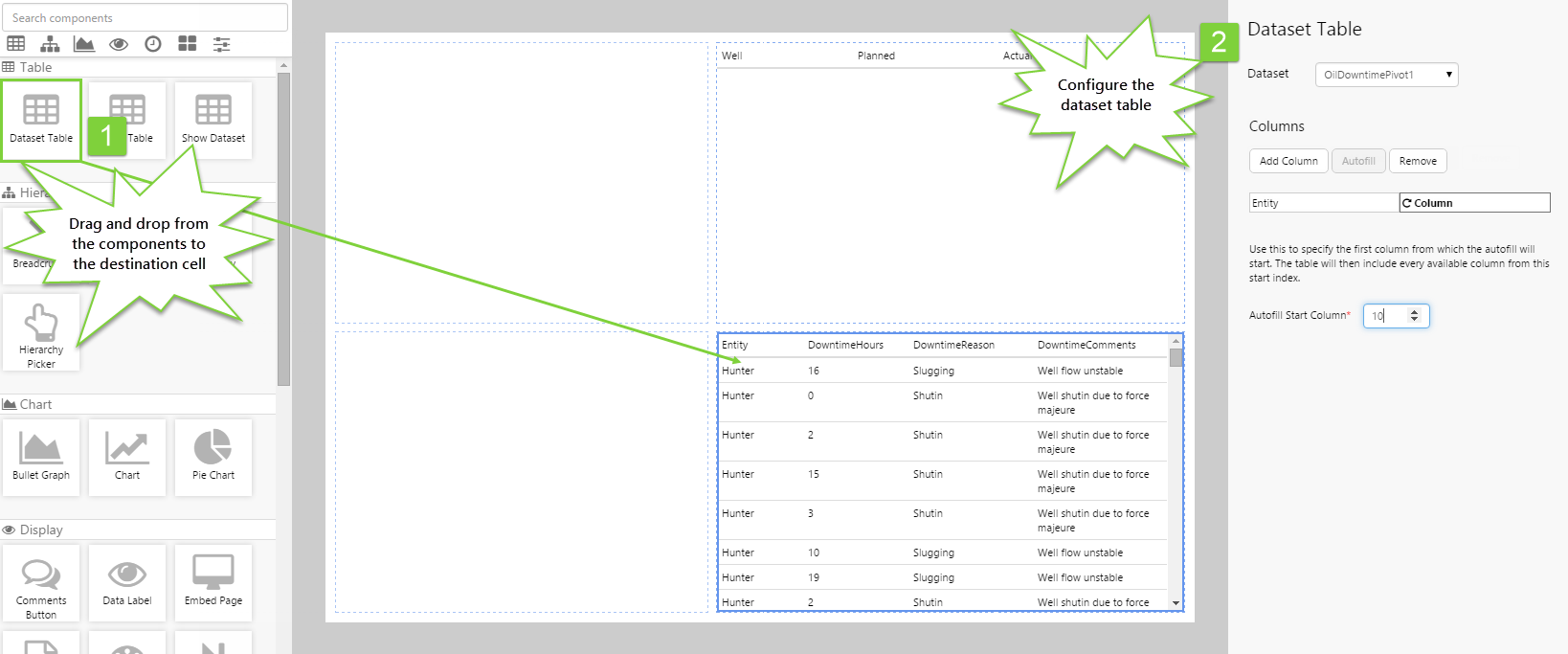This screenshot has width=1568, height=654.
Task: Click the Autofill Start Column stepper arrows
Action: tap(1414, 315)
